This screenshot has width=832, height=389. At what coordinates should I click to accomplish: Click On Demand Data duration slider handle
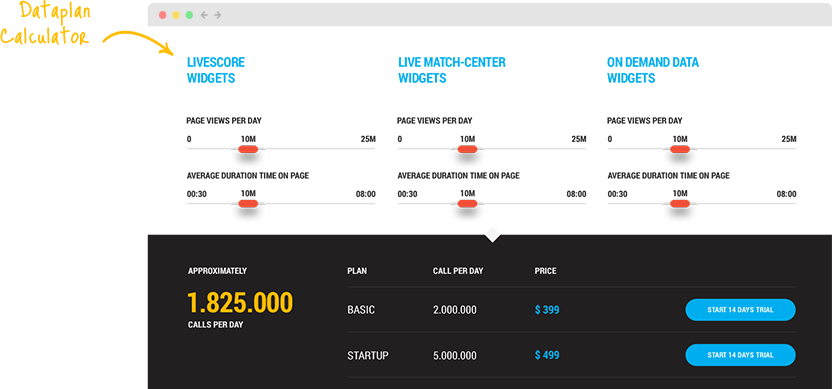click(x=680, y=203)
